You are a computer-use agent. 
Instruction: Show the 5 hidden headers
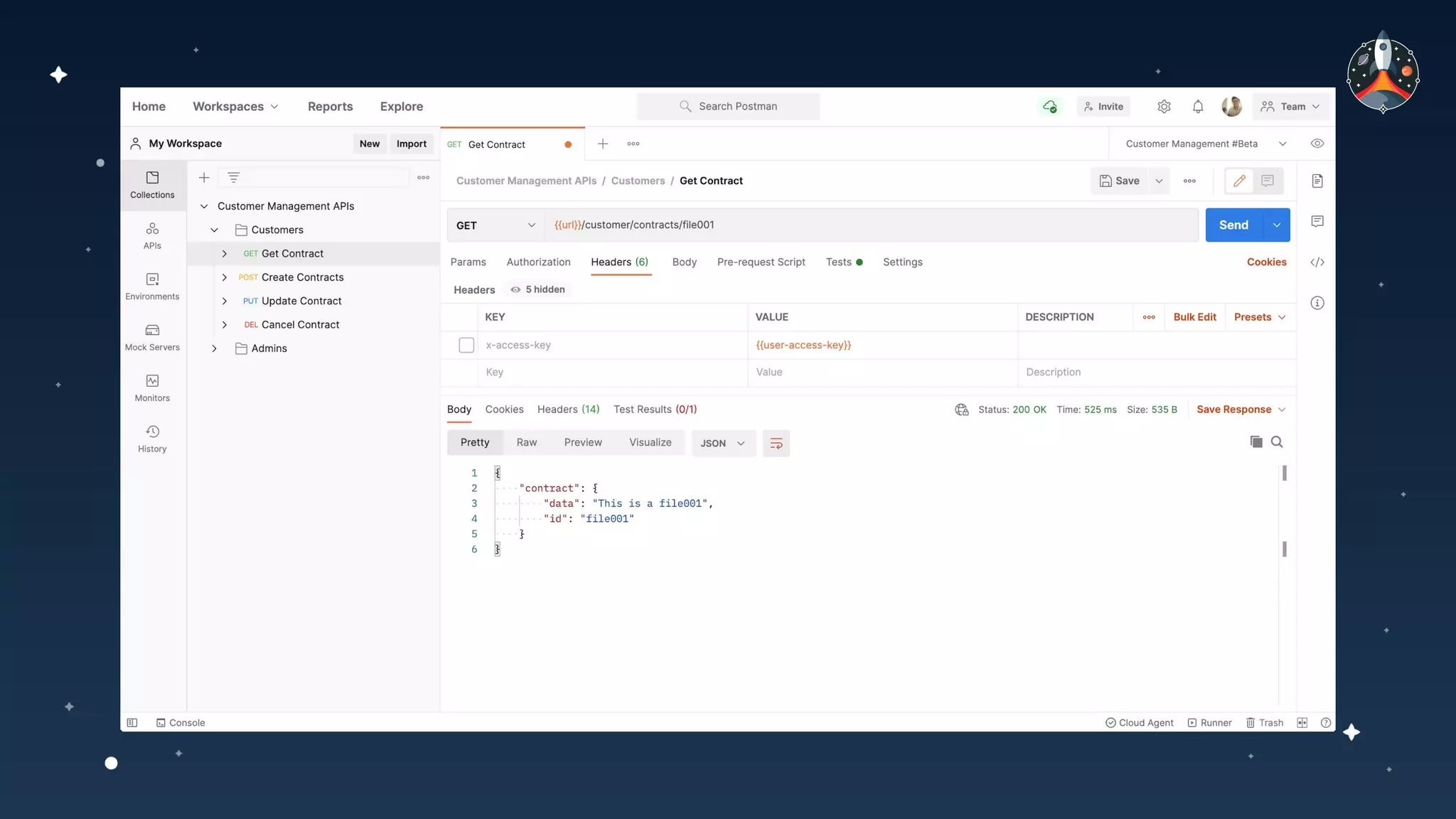click(538, 289)
